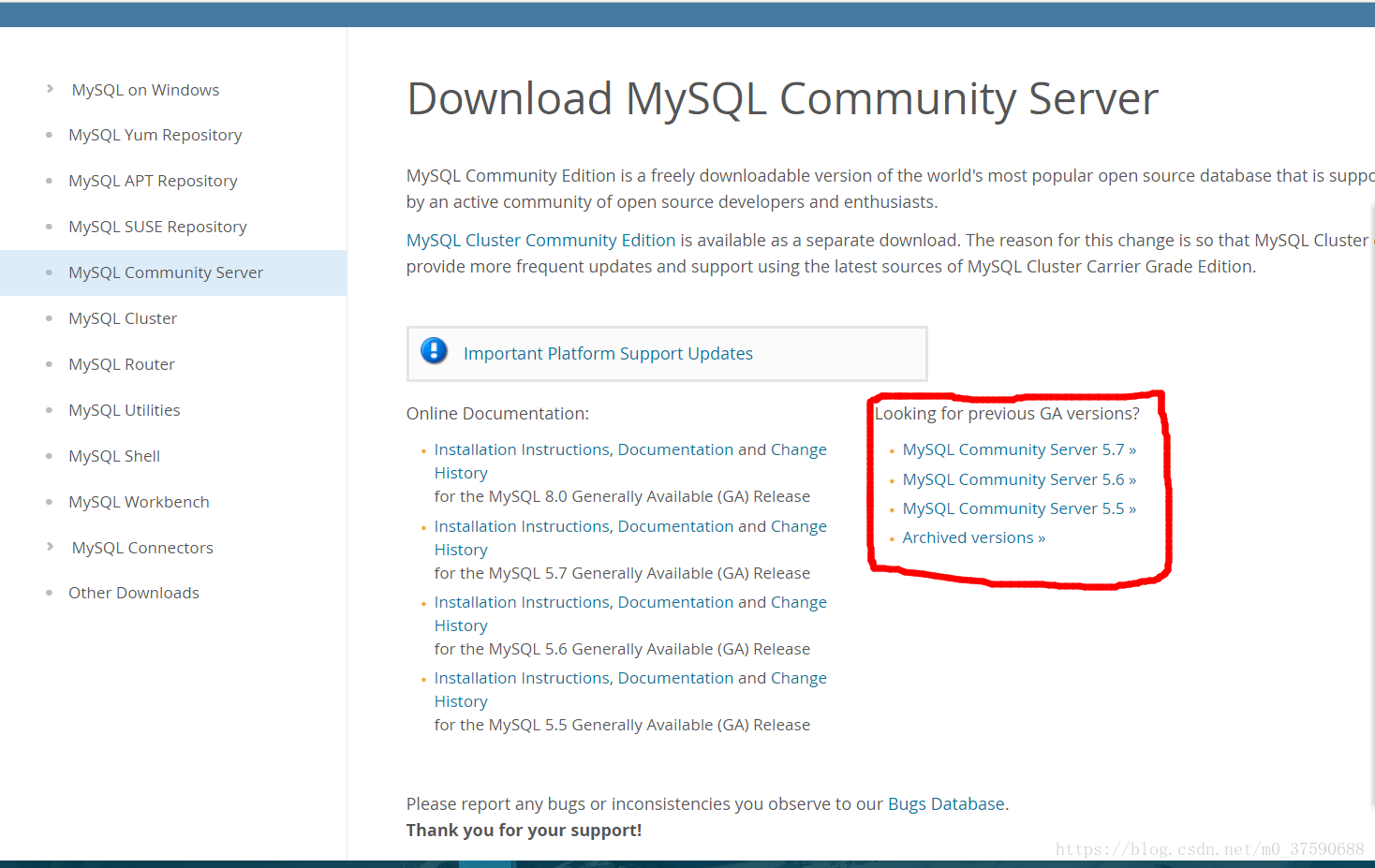Open the MySQL Community Server 5.6 link
Image resolution: width=1375 pixels, height=868 pixels.
(x=1019, y=479)
